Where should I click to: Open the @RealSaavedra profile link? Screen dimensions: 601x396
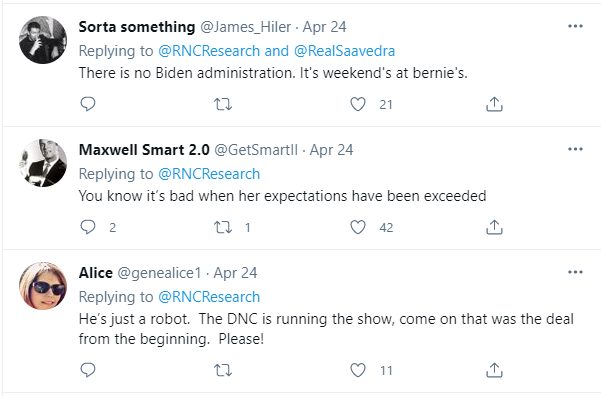pyautogui.click(x=344, y=51)
